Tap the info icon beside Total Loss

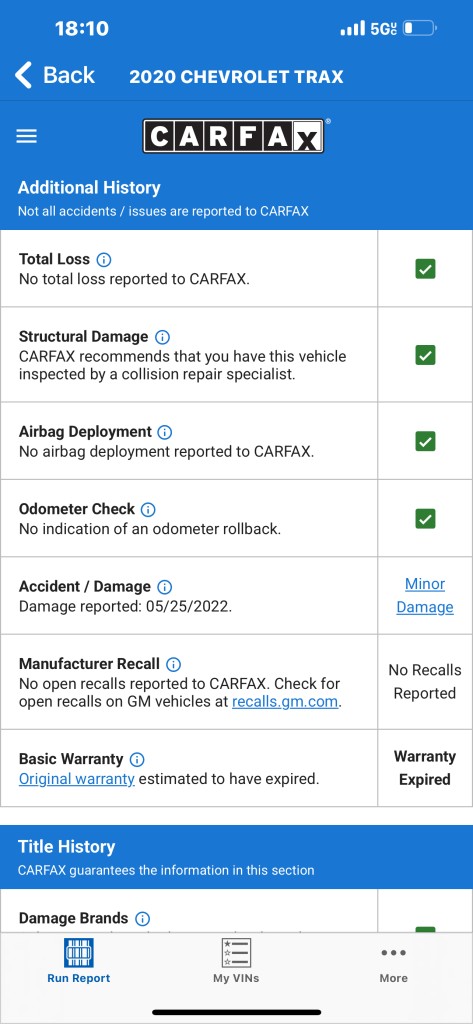pos(103,259)
